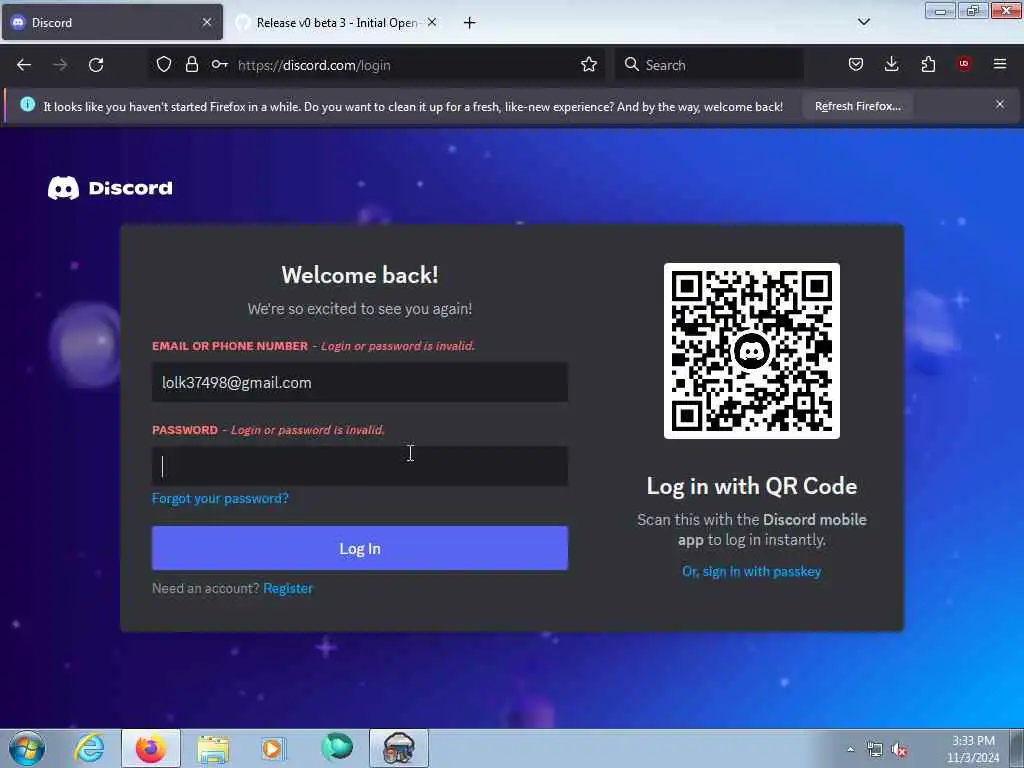Viewport: 1024px width, 768px height.
Task: Restore down the Firefox window
Action: point(972,10)
